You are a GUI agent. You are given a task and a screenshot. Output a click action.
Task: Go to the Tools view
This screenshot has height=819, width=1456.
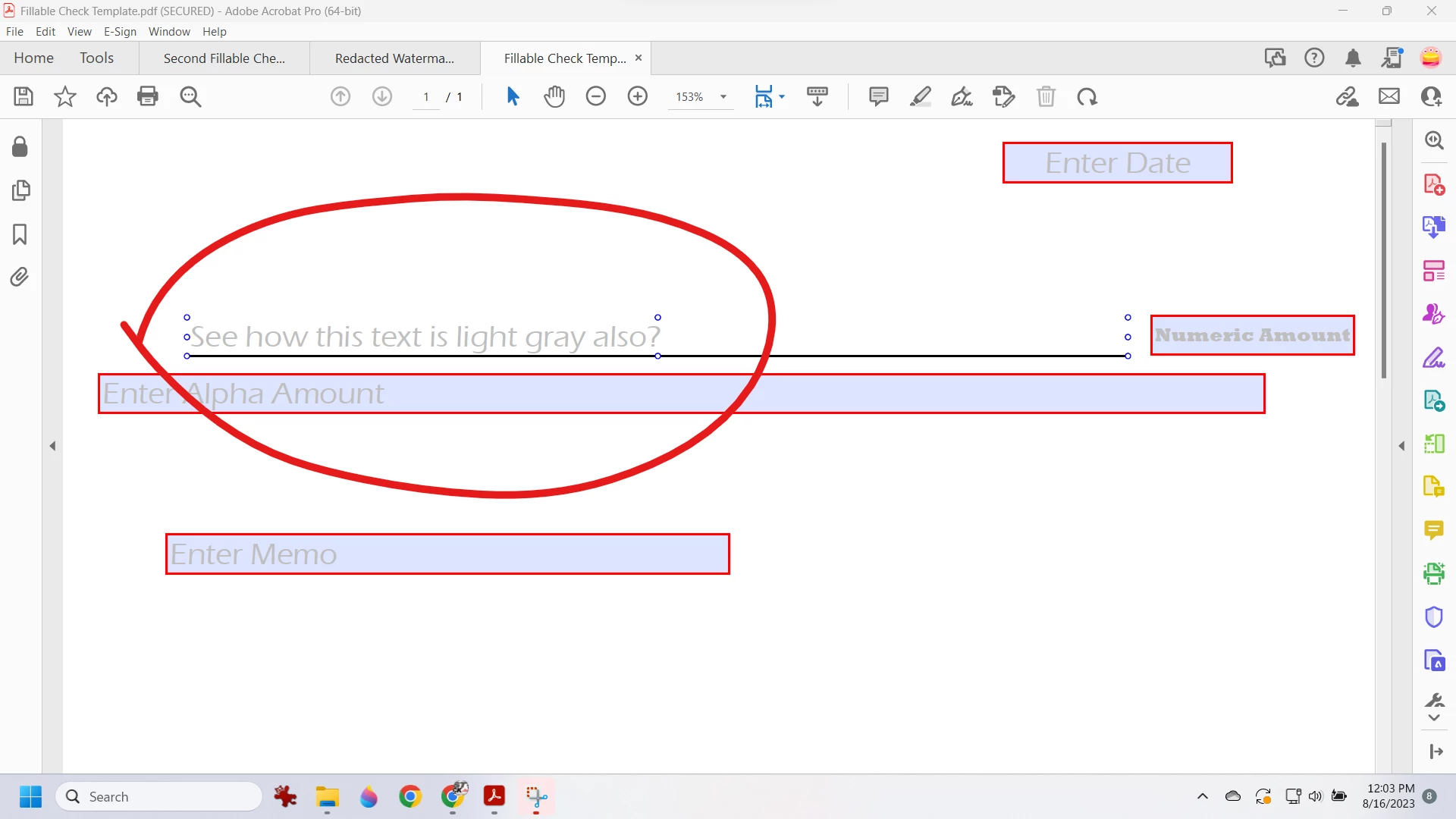[x=96, y=58]
